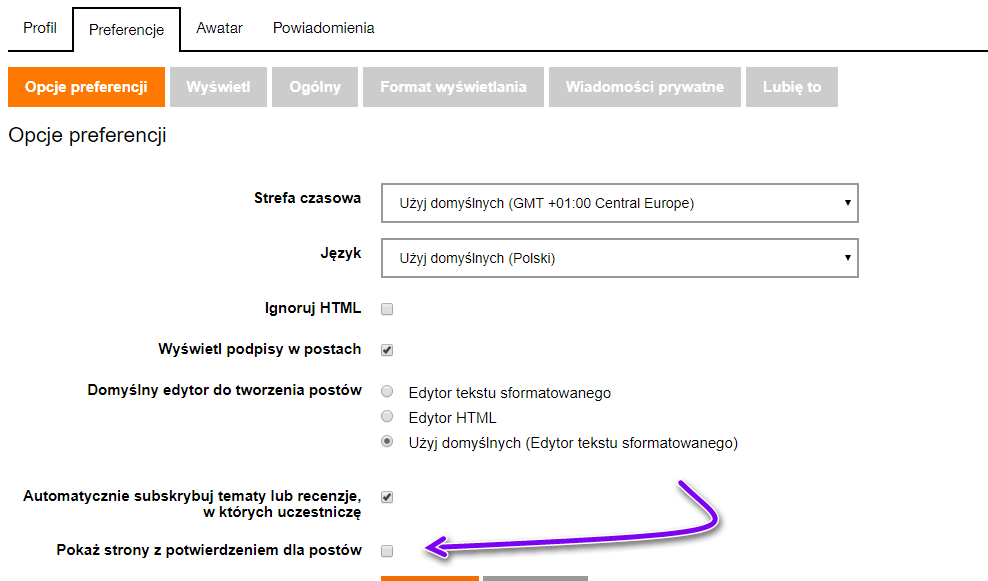Expand the Strefa czasowa dropdown
Screen dimensions: 988x581
[x=620, y=203]
